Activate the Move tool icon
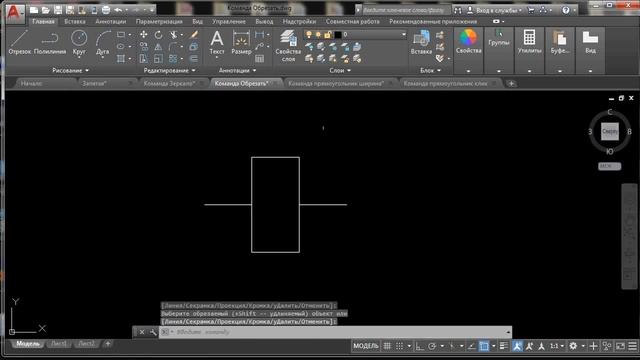Screen dimensions: 640x360 pos(144,35)
